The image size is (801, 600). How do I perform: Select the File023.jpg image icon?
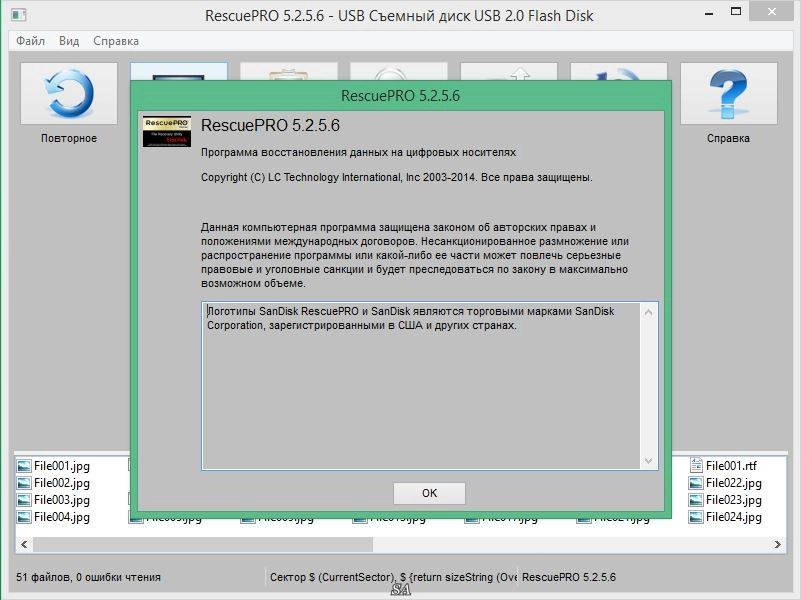[x=696, y=500]
